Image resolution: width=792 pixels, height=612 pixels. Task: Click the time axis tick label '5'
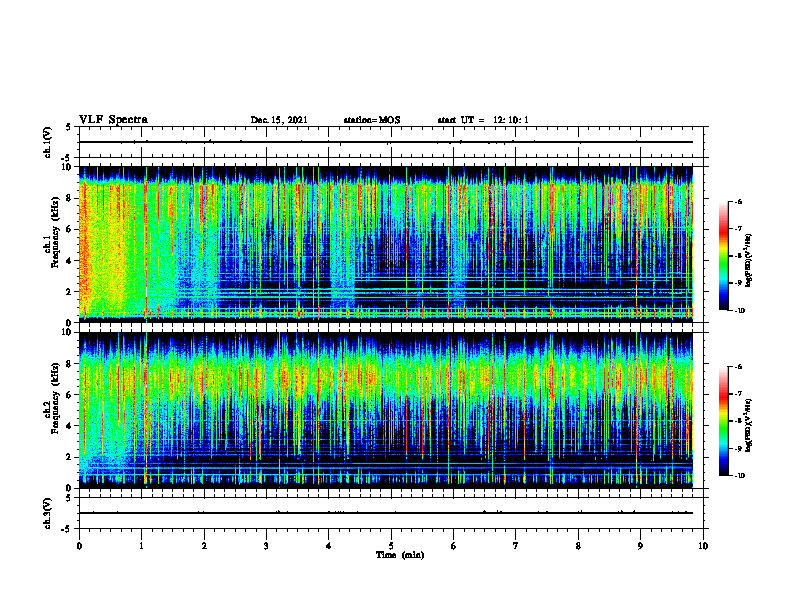point(391,546)
